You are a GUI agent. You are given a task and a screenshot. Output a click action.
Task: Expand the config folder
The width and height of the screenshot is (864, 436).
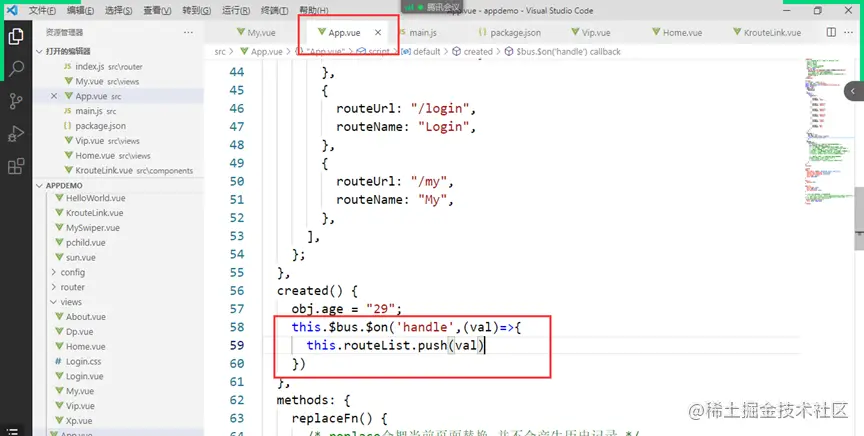[72, 272]
